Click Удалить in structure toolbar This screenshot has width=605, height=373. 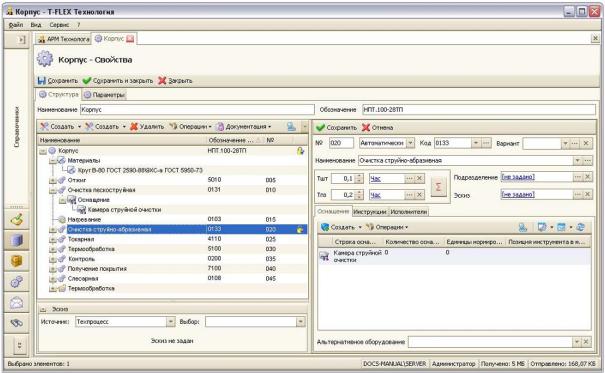[147, 127]
